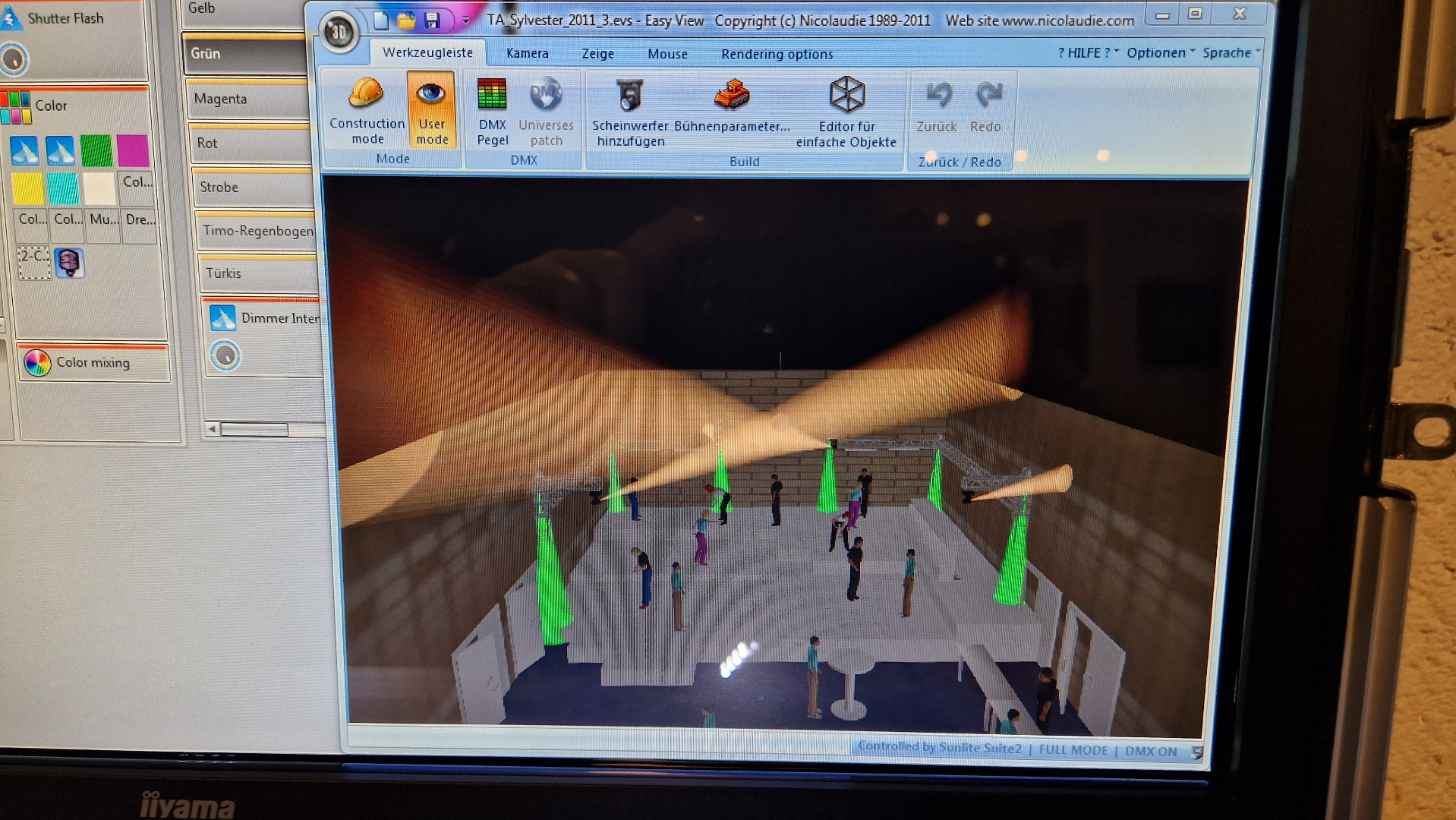The width and height of the screenshot is (1456, 820).
Task: Click the round 3D application button
Action: pos(339,33)
